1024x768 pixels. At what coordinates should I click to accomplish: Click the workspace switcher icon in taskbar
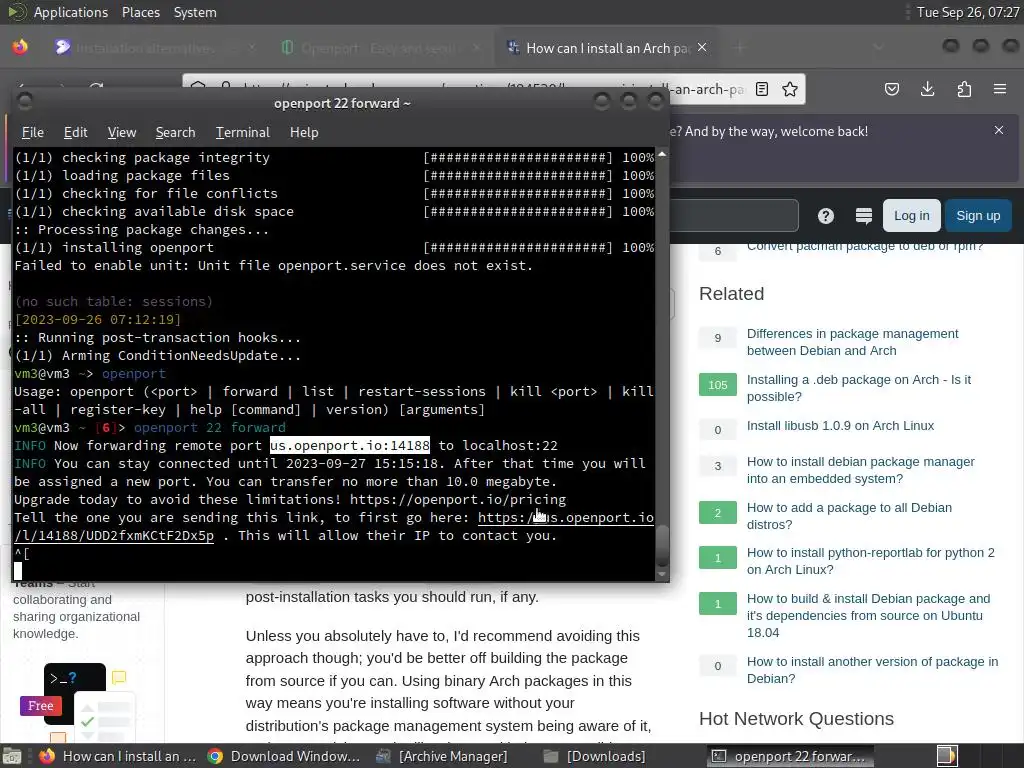[x=947, y=756]
